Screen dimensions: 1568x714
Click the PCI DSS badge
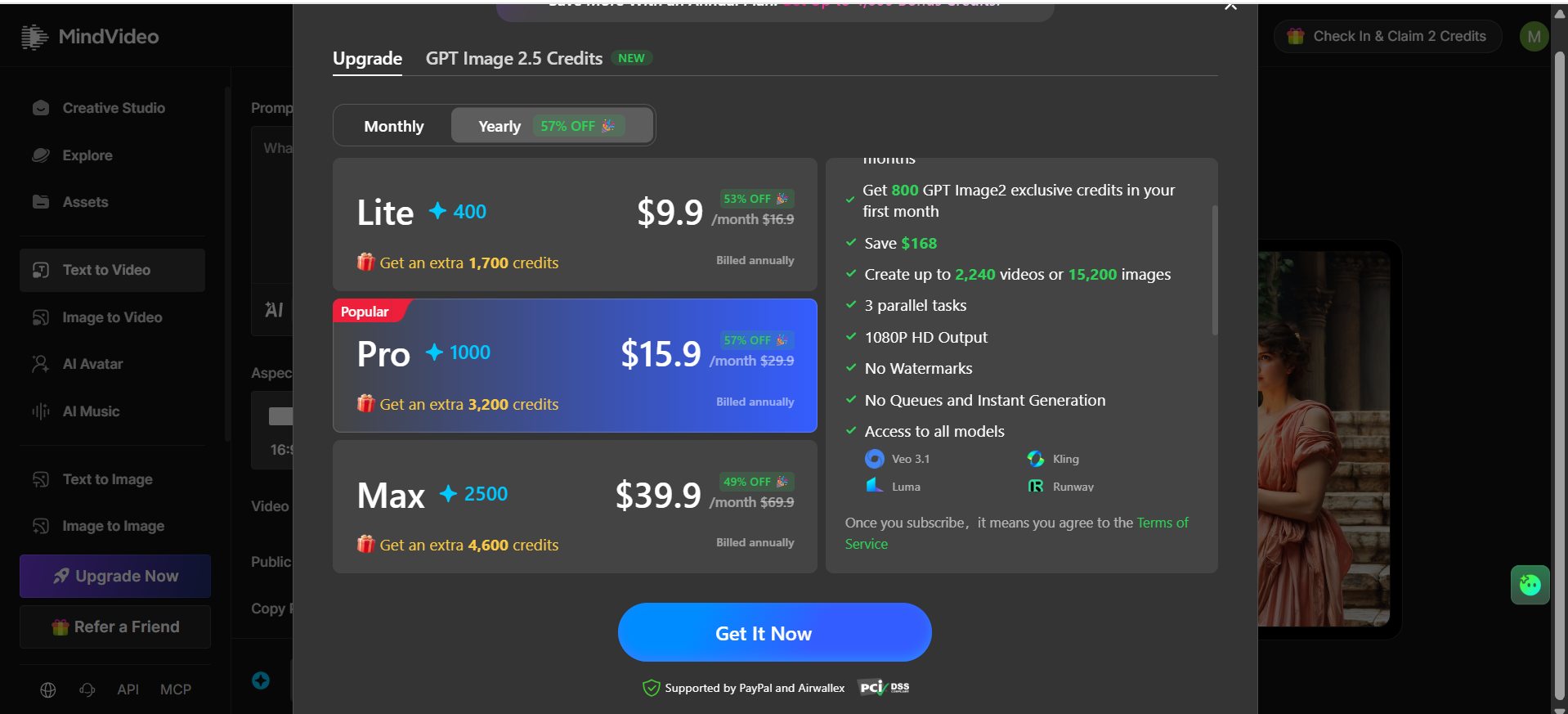pyautogui.click(x=885, y=688)
